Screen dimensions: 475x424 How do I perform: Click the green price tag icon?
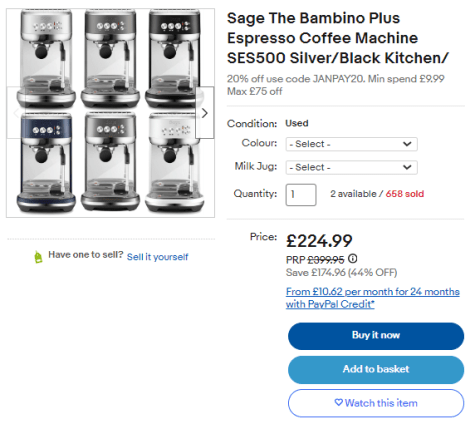[38, 257]
